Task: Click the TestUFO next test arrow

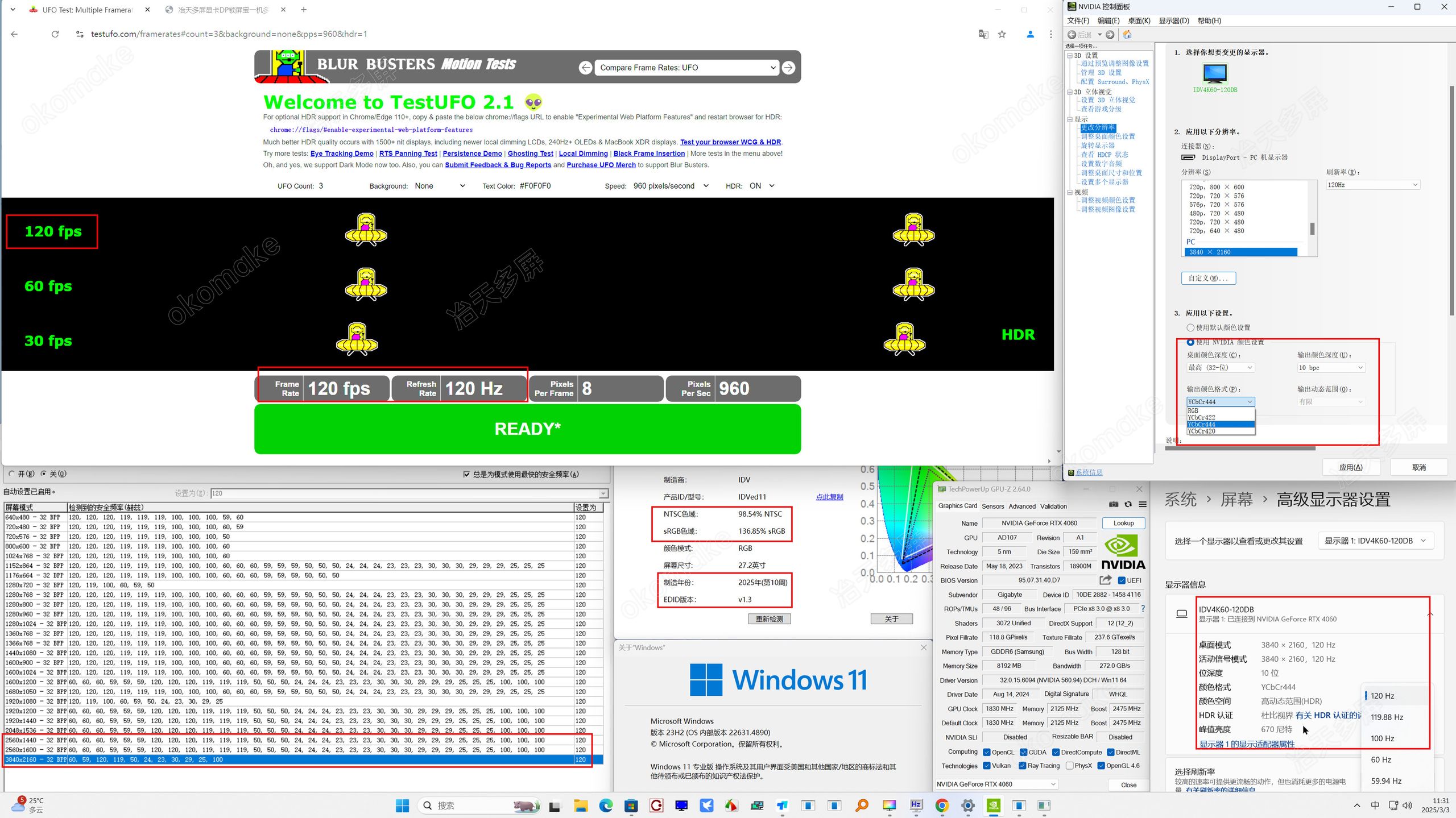Action: tap(788, 68)
